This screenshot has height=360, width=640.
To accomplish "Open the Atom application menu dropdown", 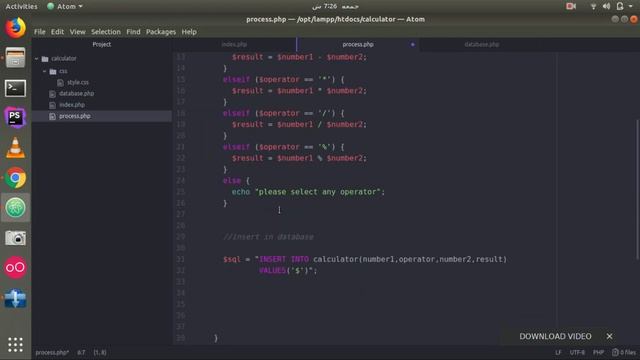I will (x=65, y=6).
